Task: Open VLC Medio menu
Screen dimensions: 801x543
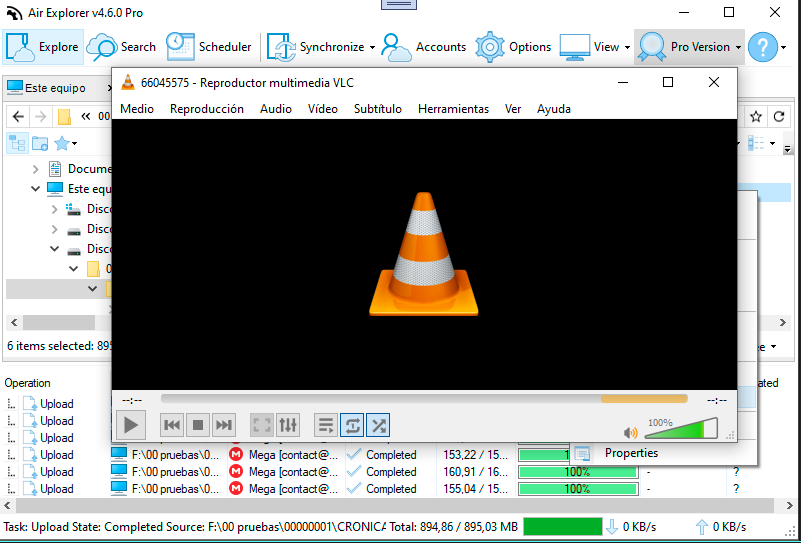Action: coord(137,109)
